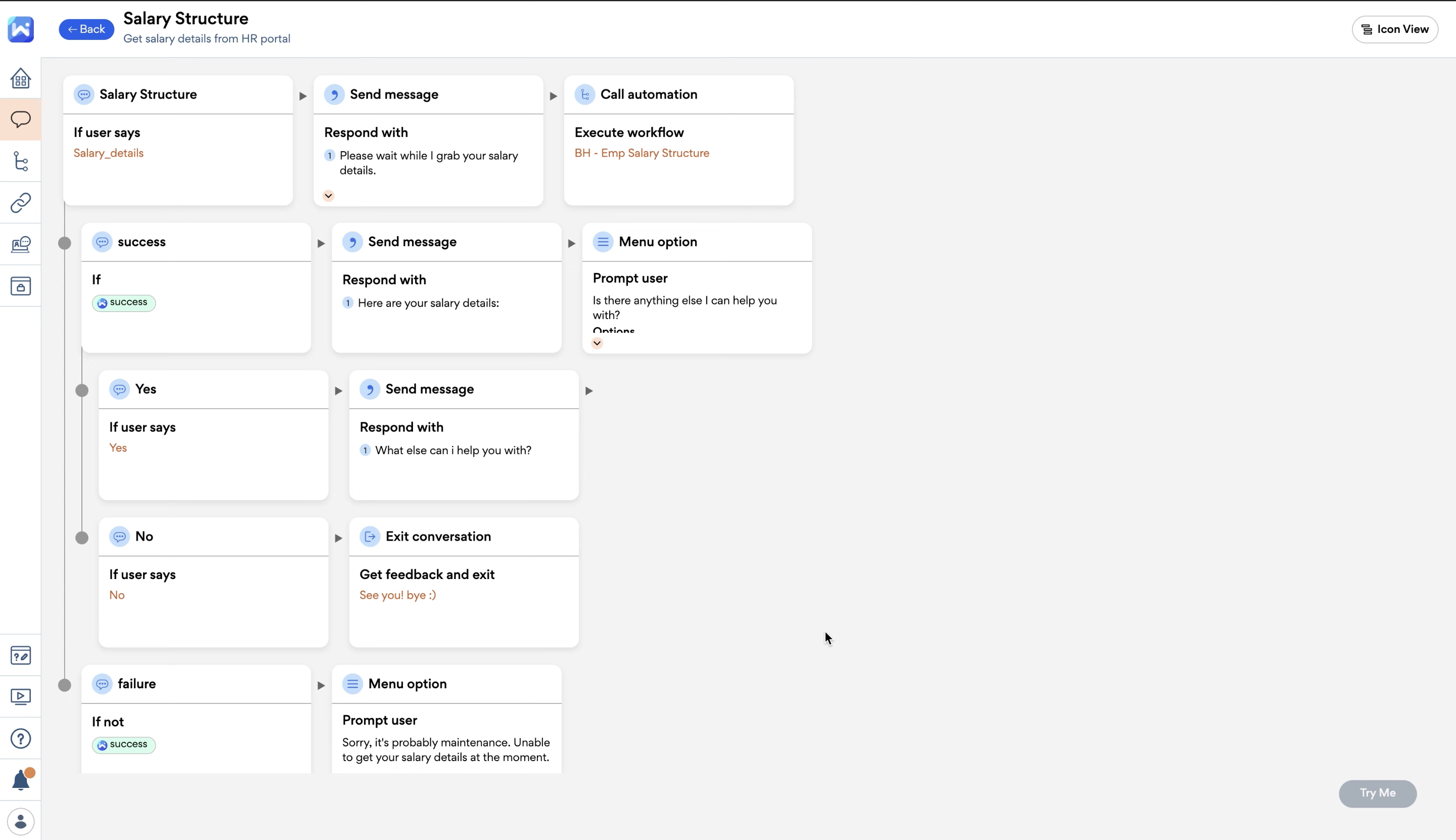Select the success branch node dot
Viewport: 1456px width, 840px height.
pyautogui.click(x=65, y=243)
